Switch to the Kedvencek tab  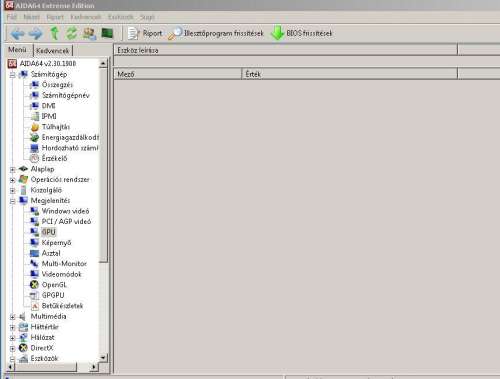click(53, 51)
